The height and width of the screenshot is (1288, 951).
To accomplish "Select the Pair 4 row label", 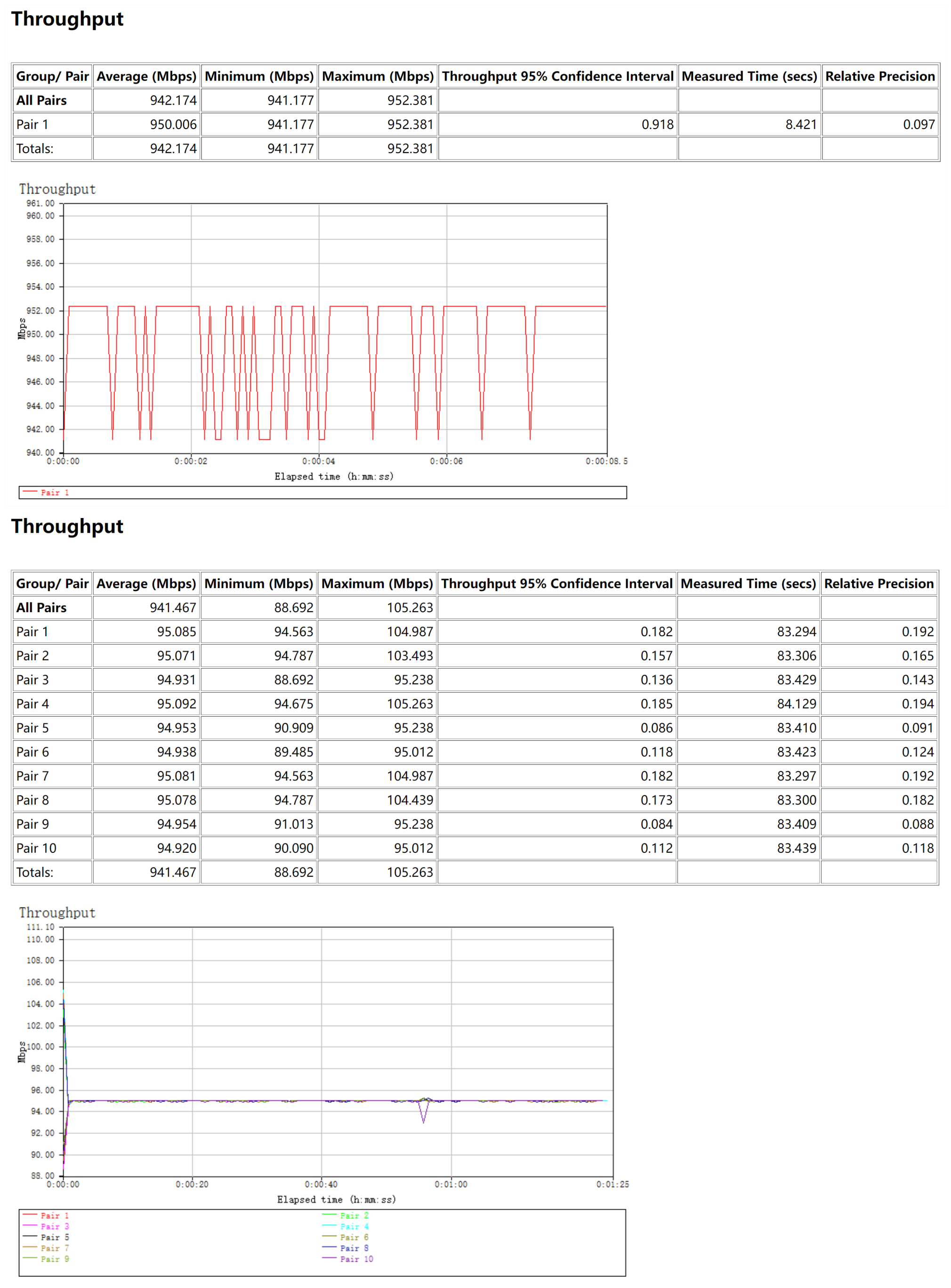I will tap(33, 704).
